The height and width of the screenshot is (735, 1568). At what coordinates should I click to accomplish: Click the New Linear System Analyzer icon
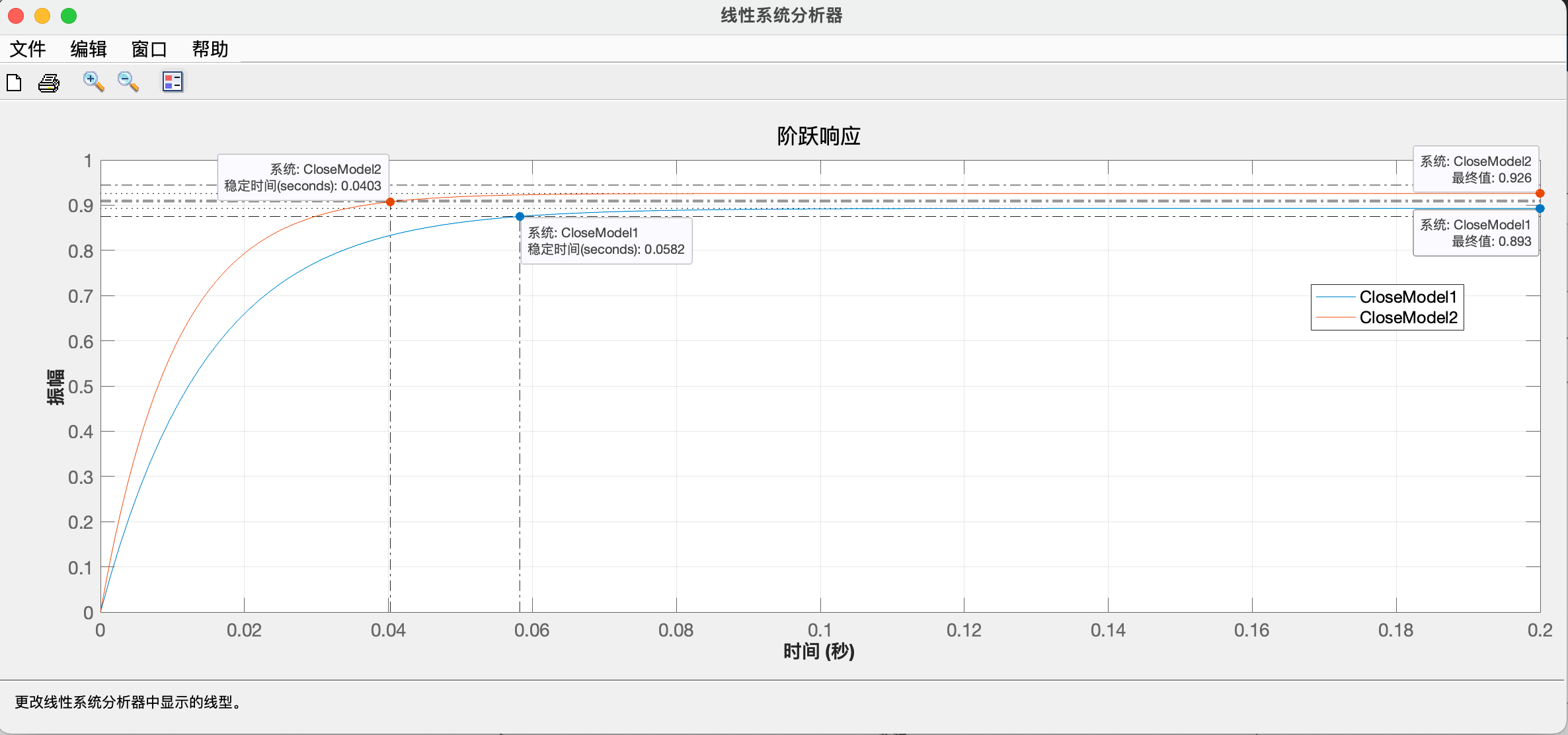[14, 83]
